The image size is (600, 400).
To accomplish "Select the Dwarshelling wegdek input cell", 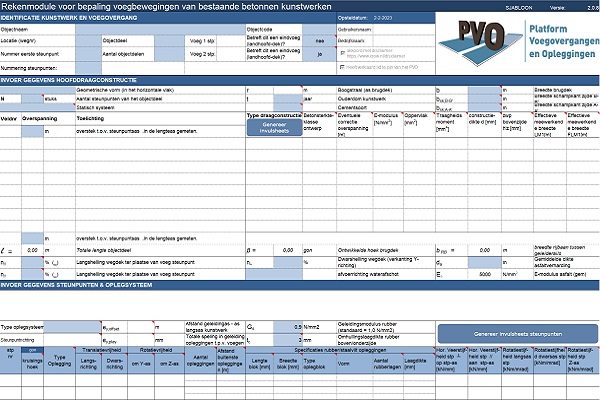I will click(288, 262).
